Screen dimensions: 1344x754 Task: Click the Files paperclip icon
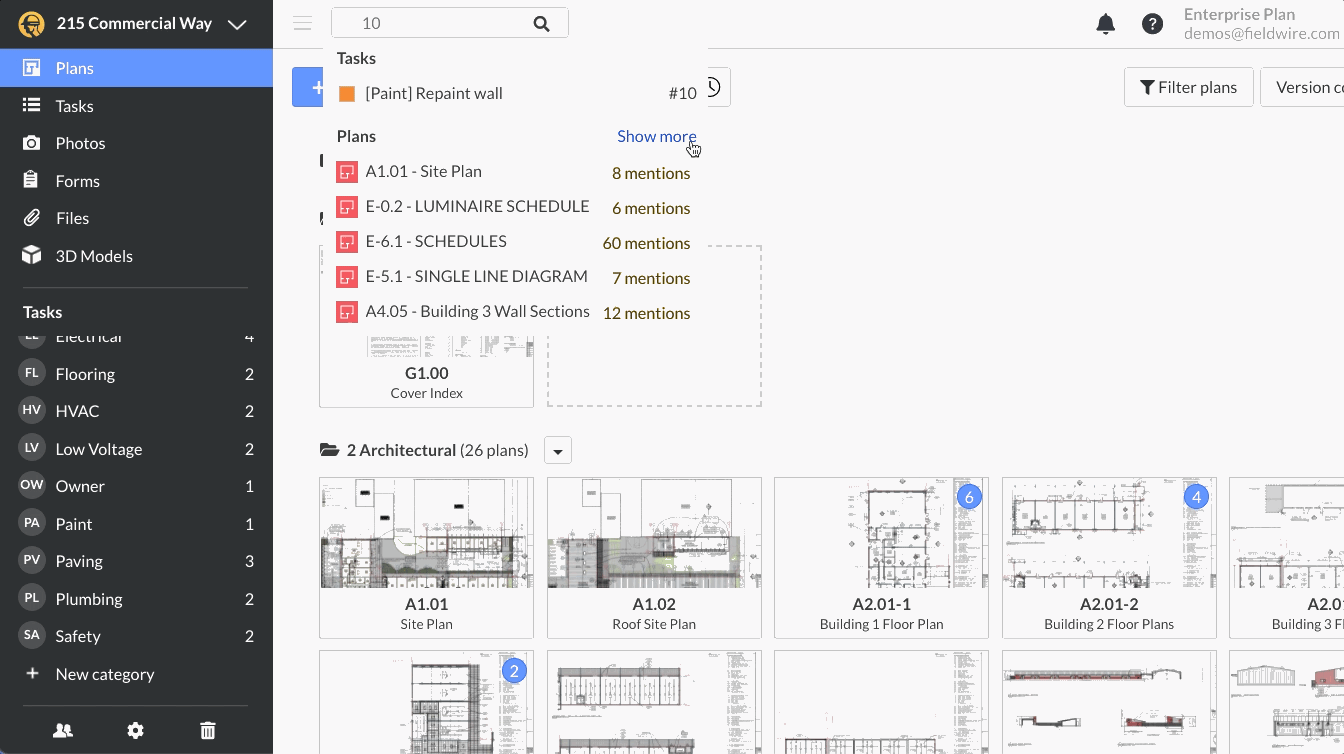tap(32, 218)
